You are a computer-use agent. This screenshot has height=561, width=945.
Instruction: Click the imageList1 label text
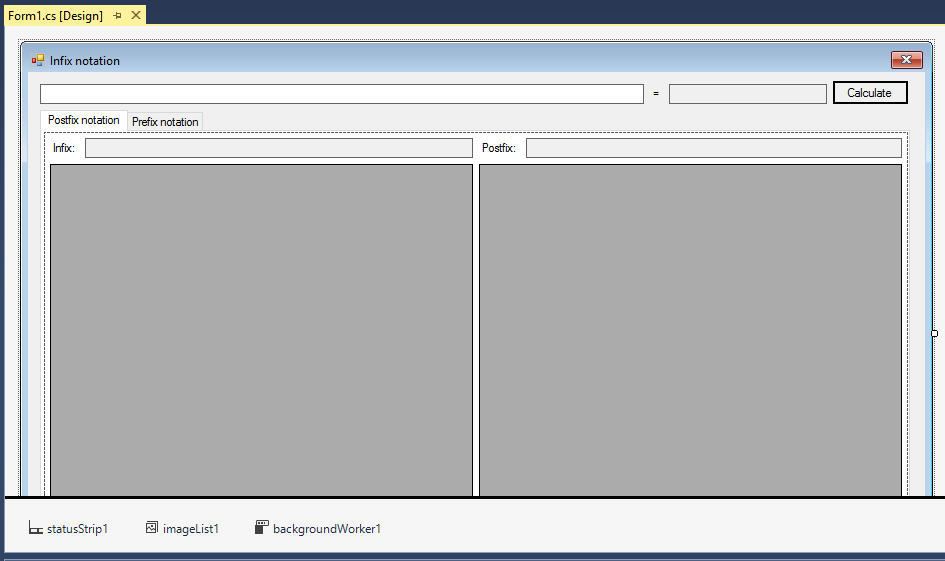click(191, 528)
